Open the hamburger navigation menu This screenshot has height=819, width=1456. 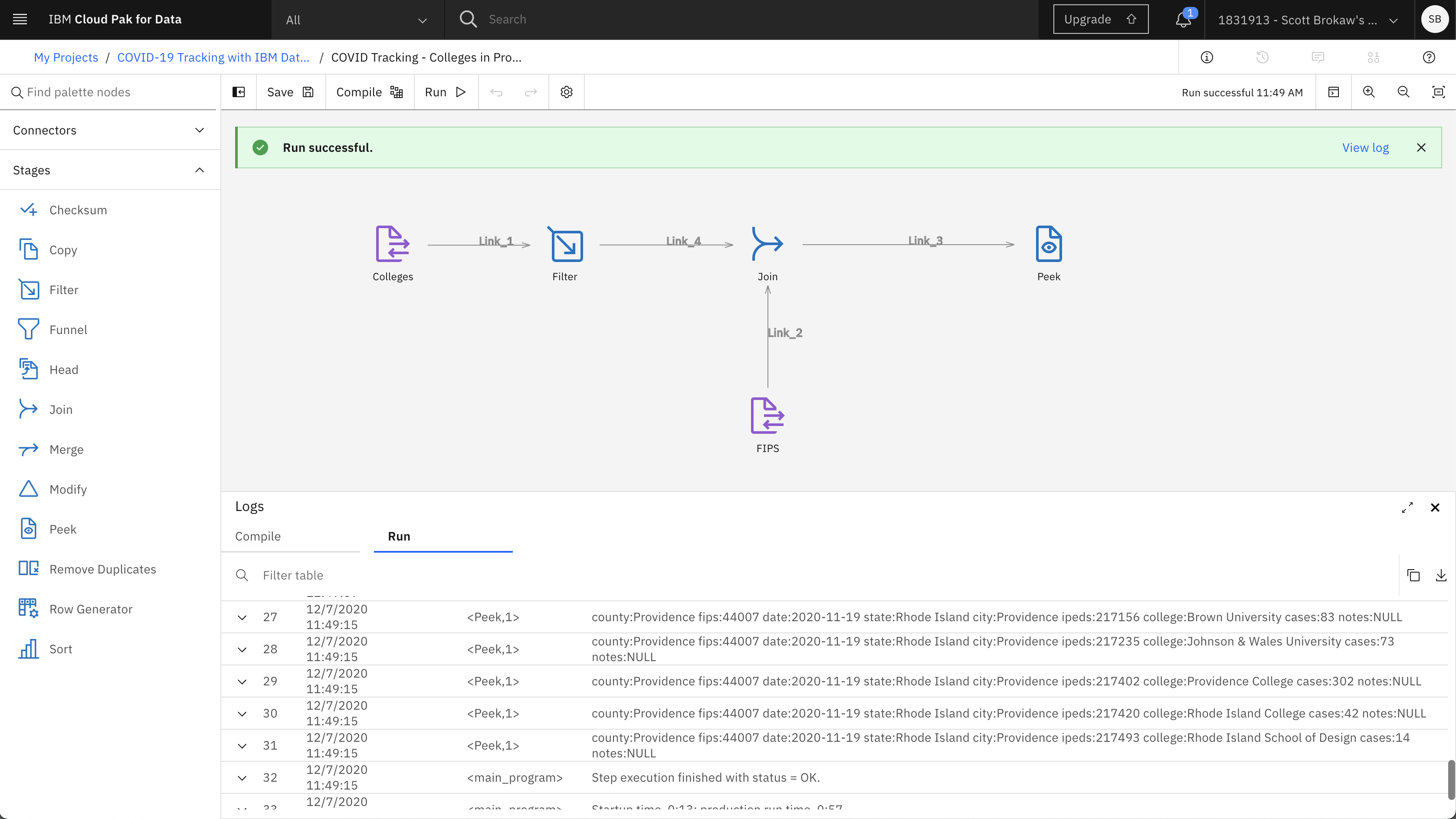coord(20,19)
